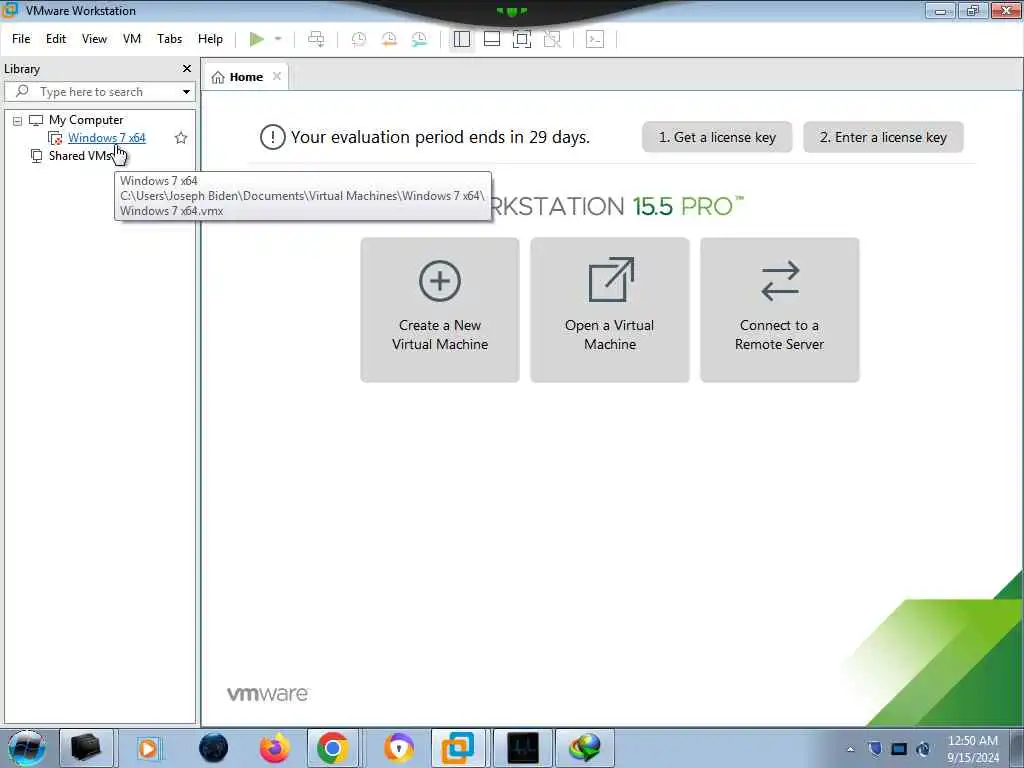This screenshot has height=768, width=1024.
Task: Open the power options dropdown arrow
Action: (278, 39)
